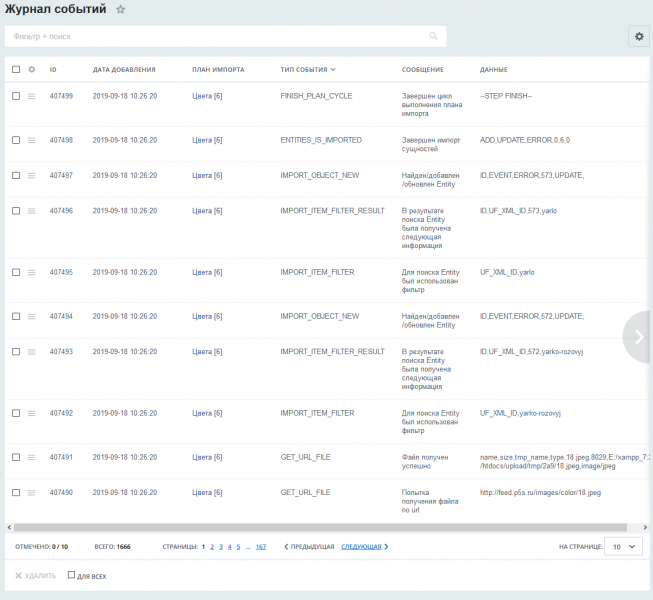Check the select-all checkbox in table header

(16, 70)
